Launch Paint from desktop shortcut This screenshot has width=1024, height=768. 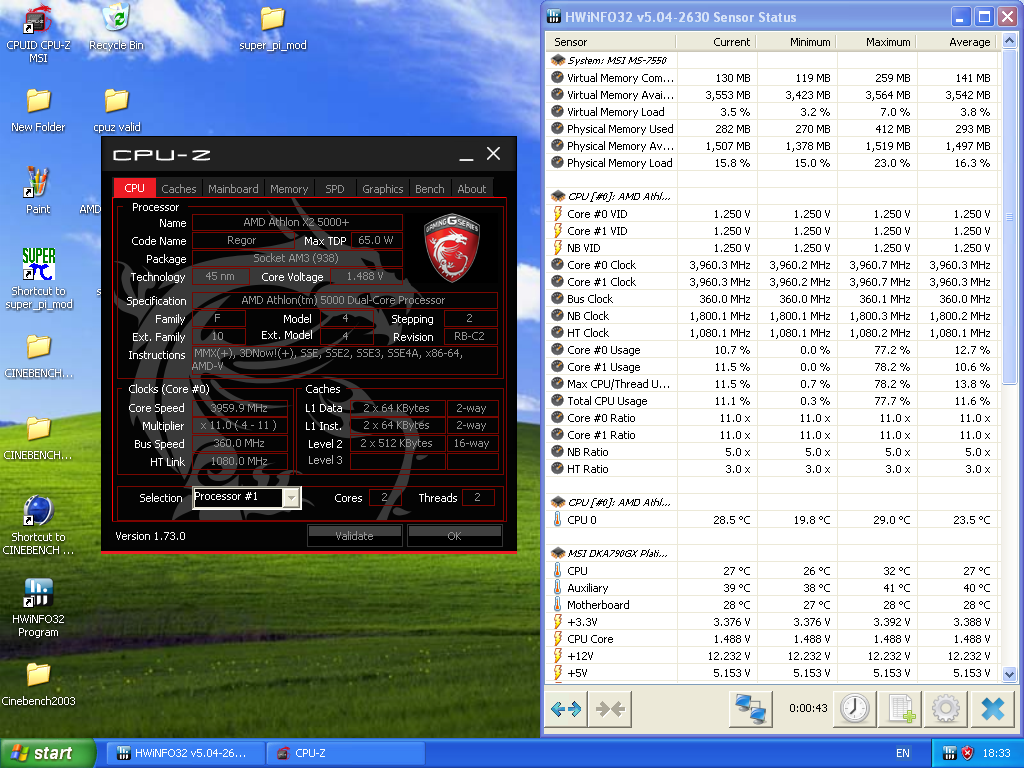[x=38, y=191]
